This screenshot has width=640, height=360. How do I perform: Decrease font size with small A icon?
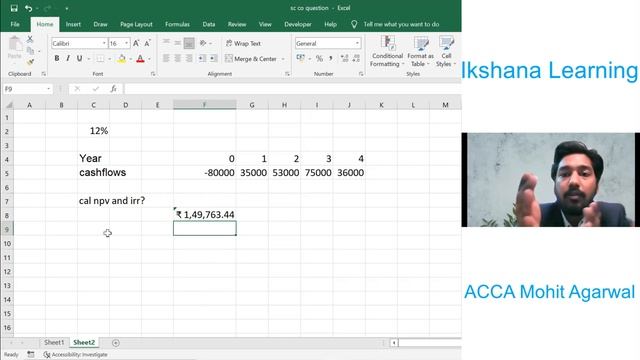click(x=147, y=43)
